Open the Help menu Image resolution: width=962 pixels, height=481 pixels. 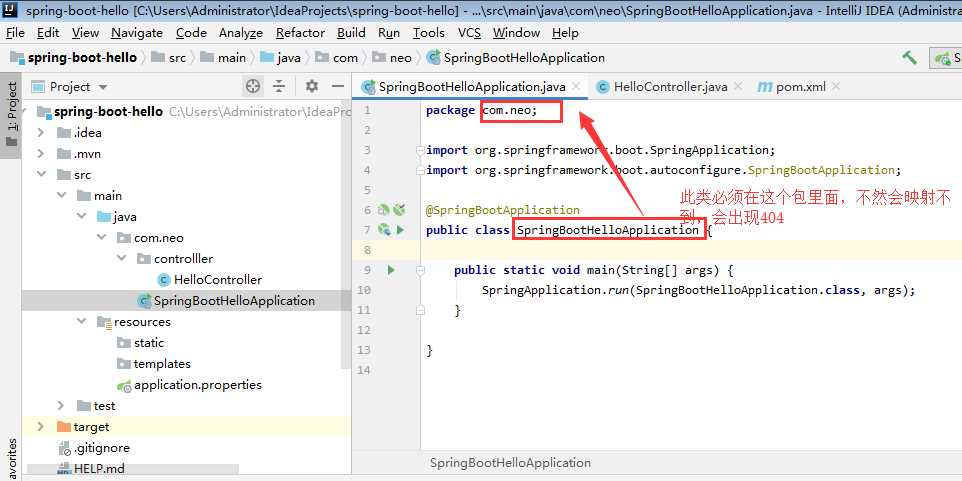pyautogui.click(x=565, y=33)
